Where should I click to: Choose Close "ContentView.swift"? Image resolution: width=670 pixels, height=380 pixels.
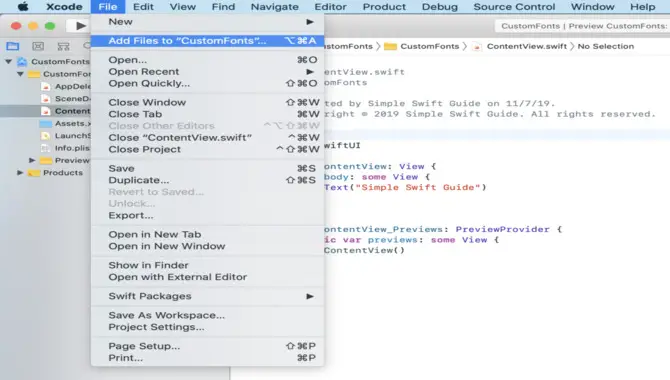(x=207, y=138)
